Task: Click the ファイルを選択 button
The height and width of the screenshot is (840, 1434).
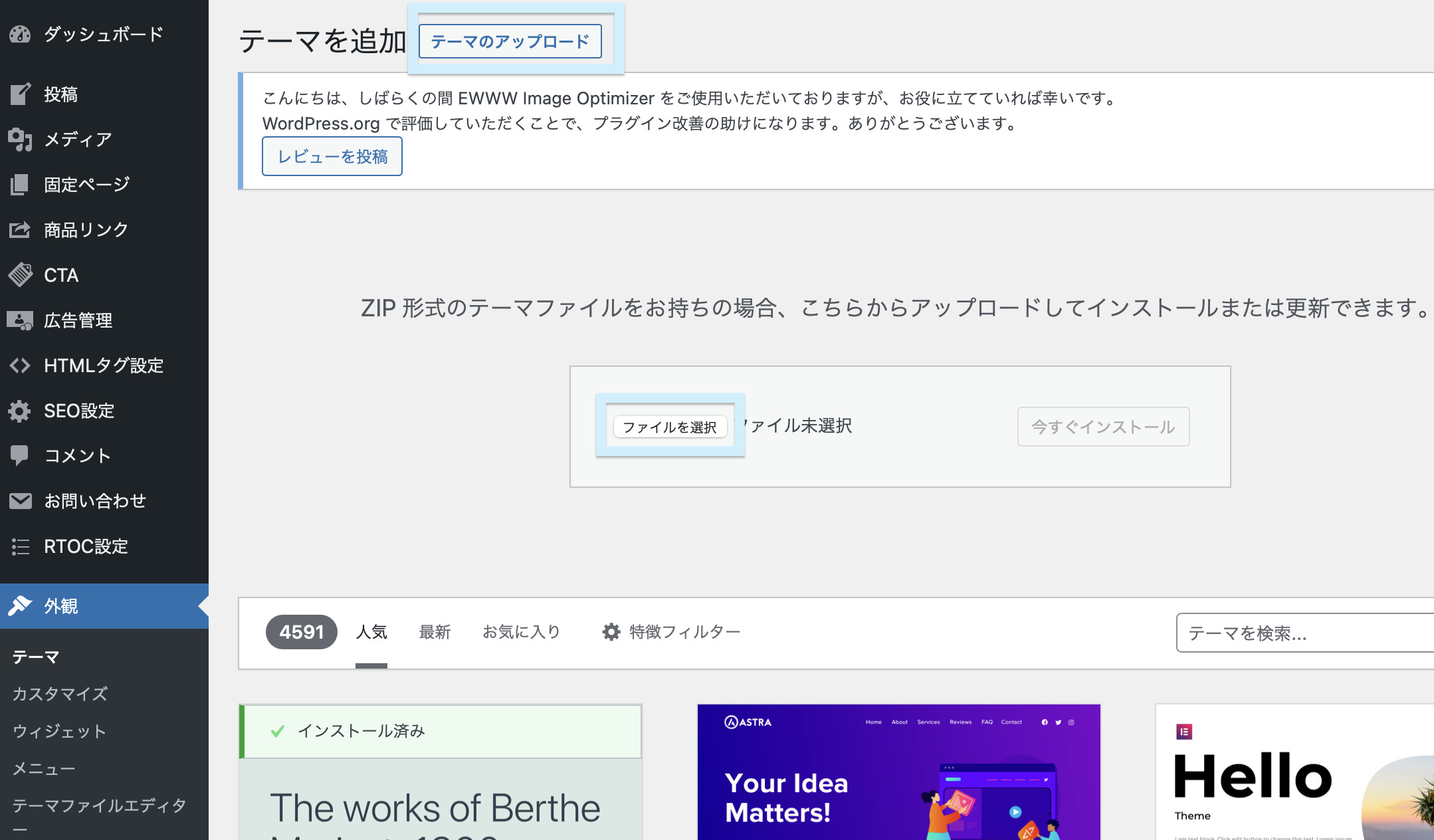Action: click(670, 427)
